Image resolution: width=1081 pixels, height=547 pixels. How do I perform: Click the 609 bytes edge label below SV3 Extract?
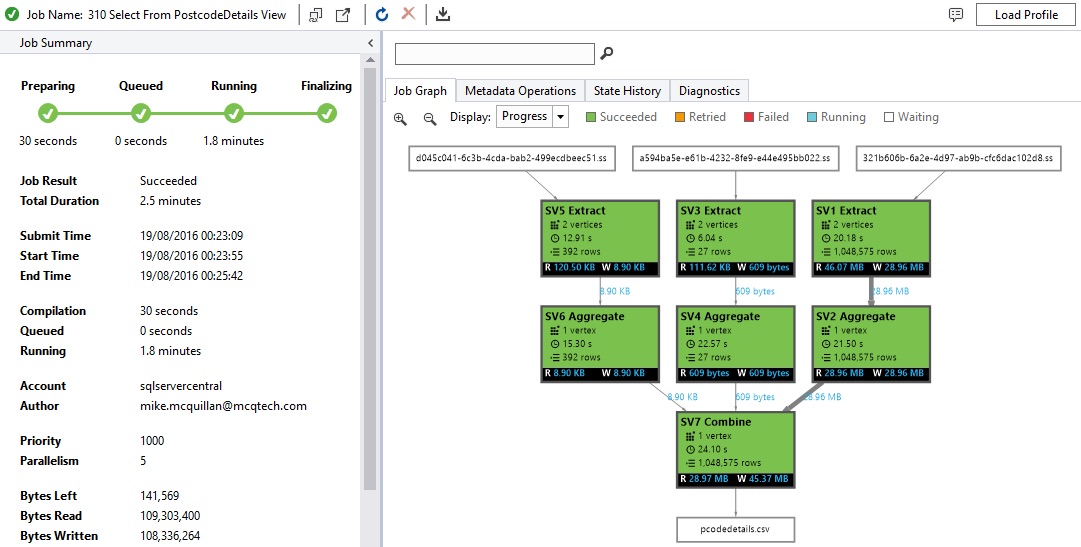(x=755, y=291)
